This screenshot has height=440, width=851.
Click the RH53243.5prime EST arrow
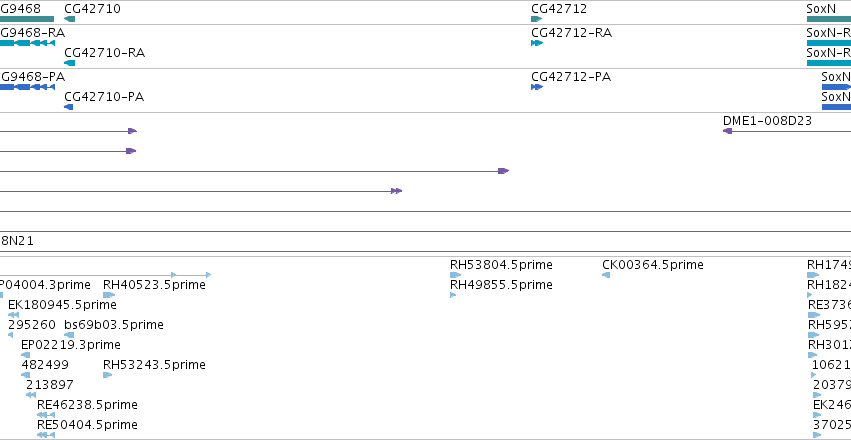(x=107, y=375)
